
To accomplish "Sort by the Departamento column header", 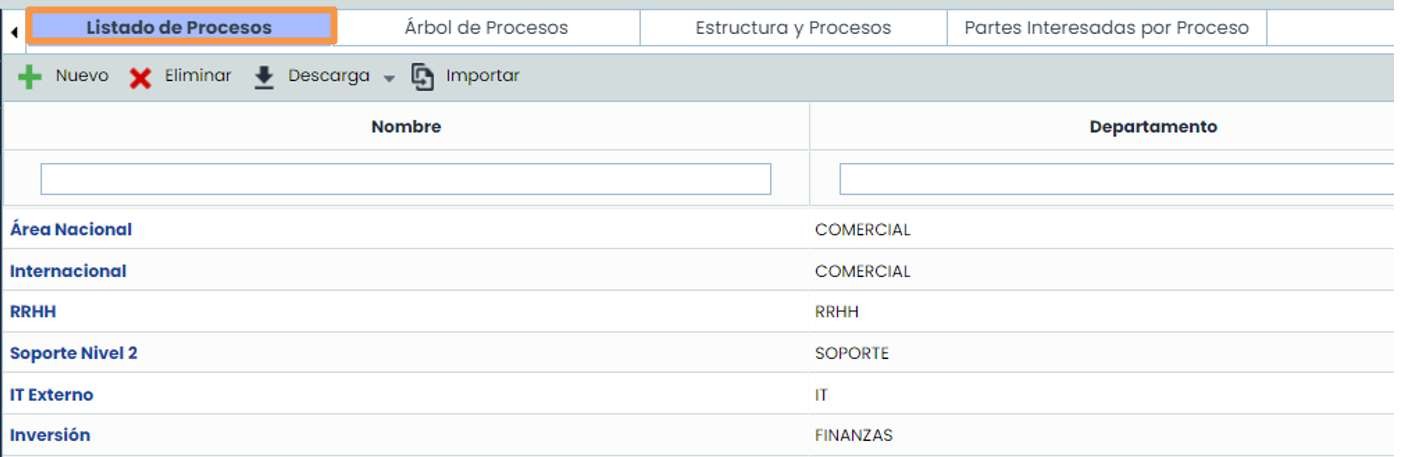I will click(1153, 127).
